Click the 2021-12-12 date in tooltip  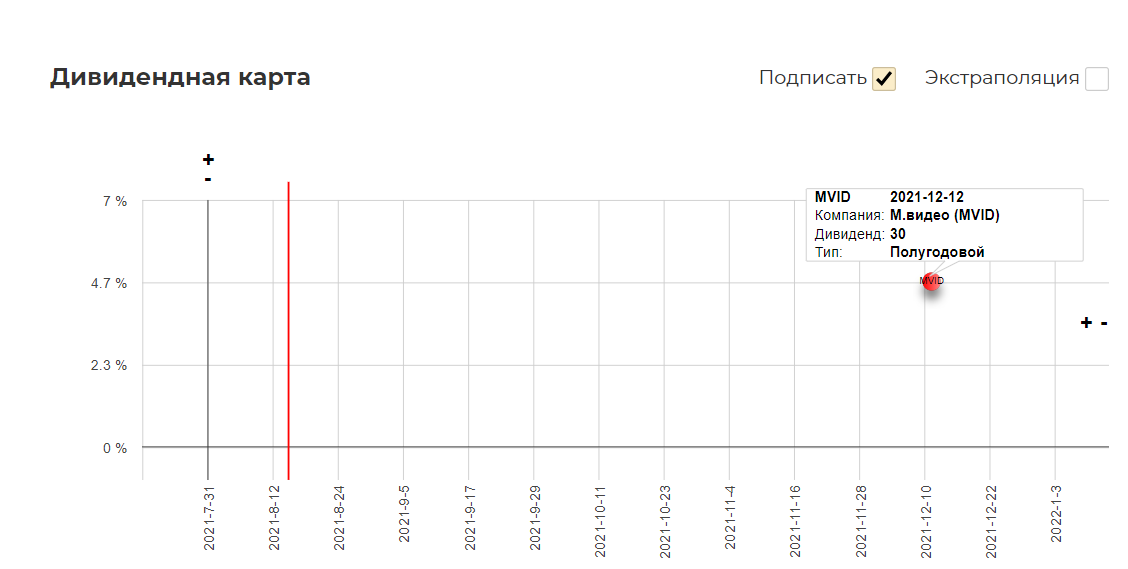coord(927,197)
